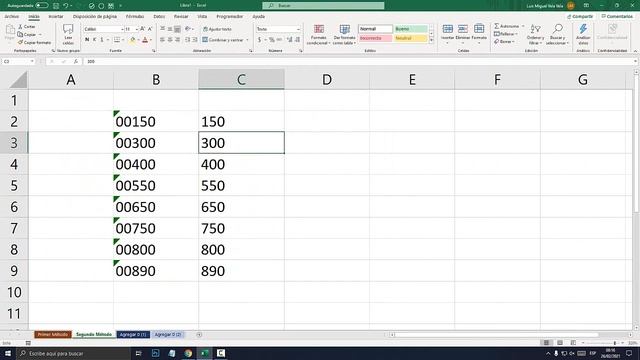
Task: Click the Name Box showing C3
Action: [18, 61]
